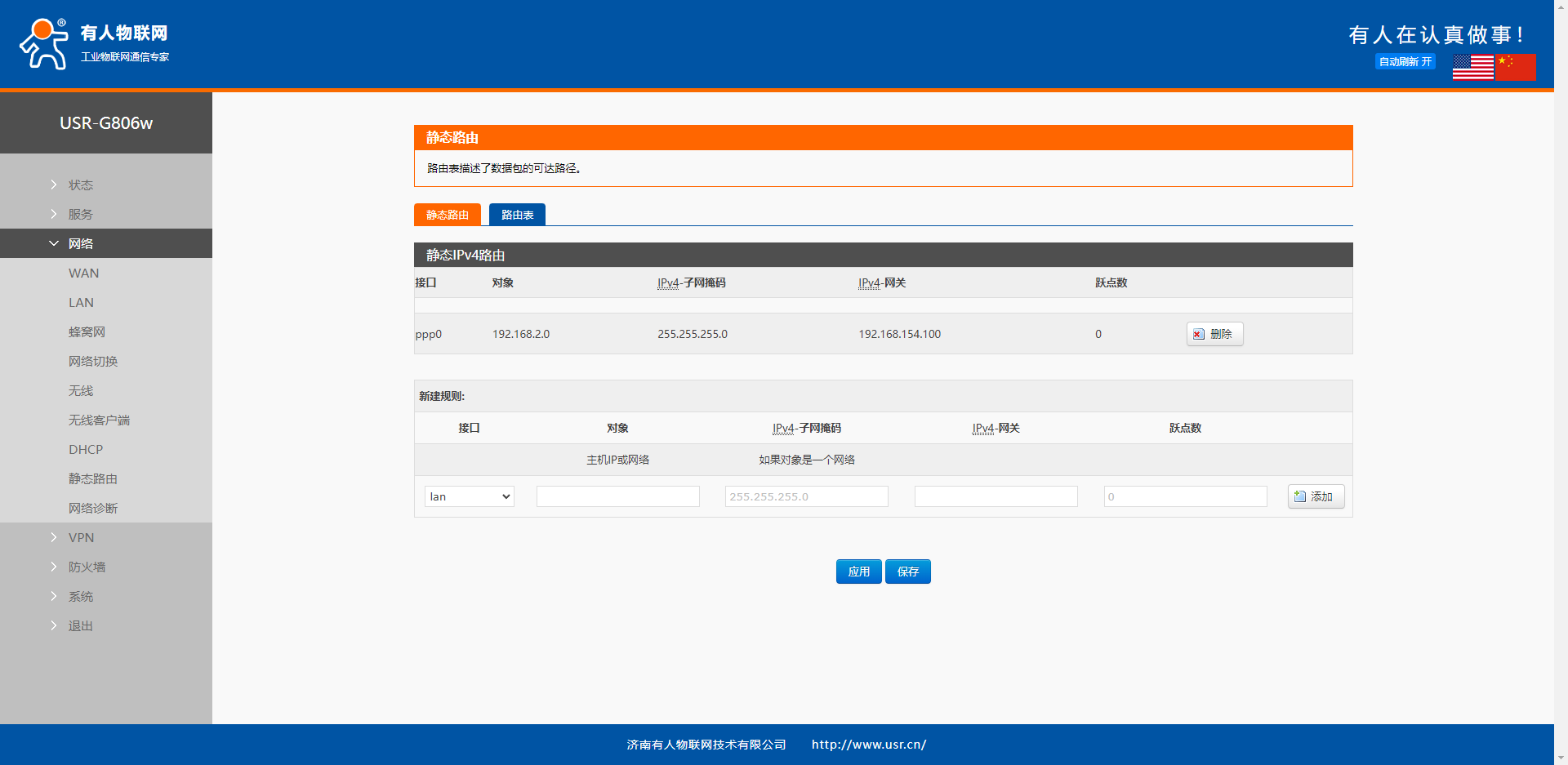Expand the VPN sidebar section
The image size is (1568, 765).
[x=81, y=538]
